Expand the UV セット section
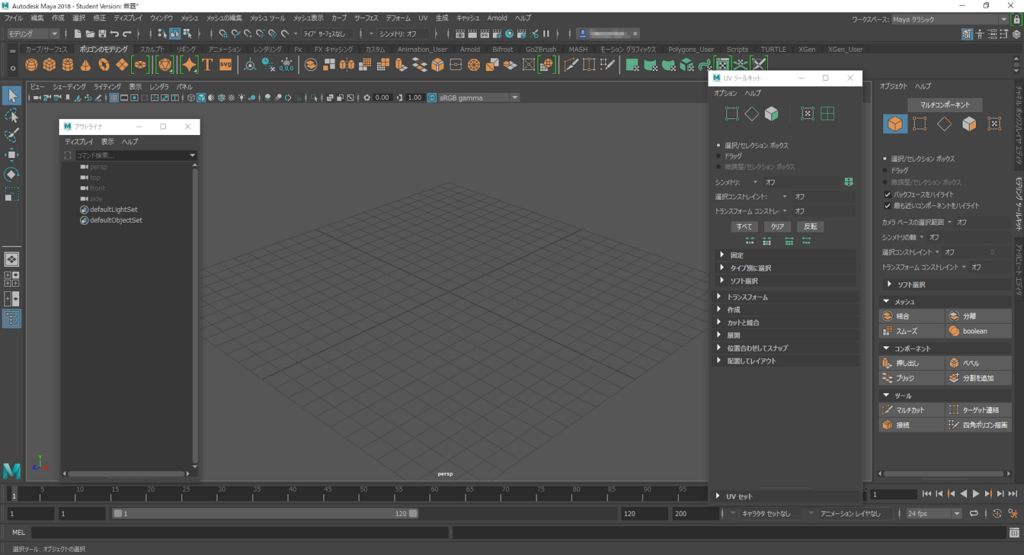The width and height of the screenshot is (1024, 555). (x=786, y=496)
